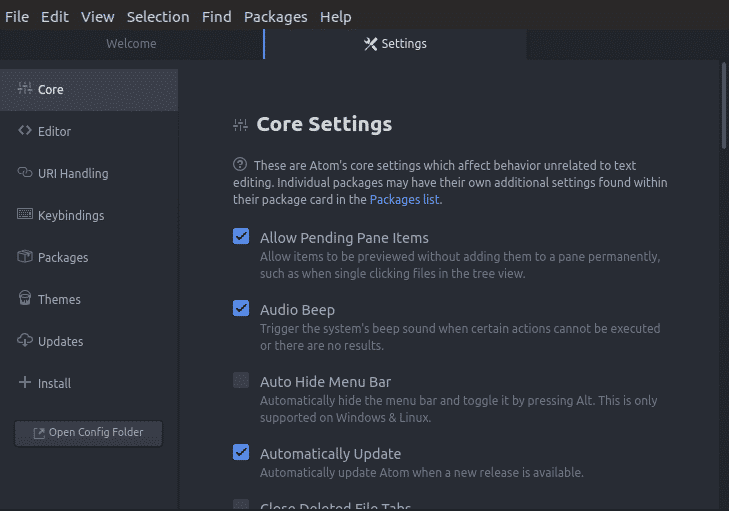Click the Allow Pending Pane Items label
Image resolution: width=729 pixels, height=511 pixels.
pyautogui.click(x=344, y=238)
